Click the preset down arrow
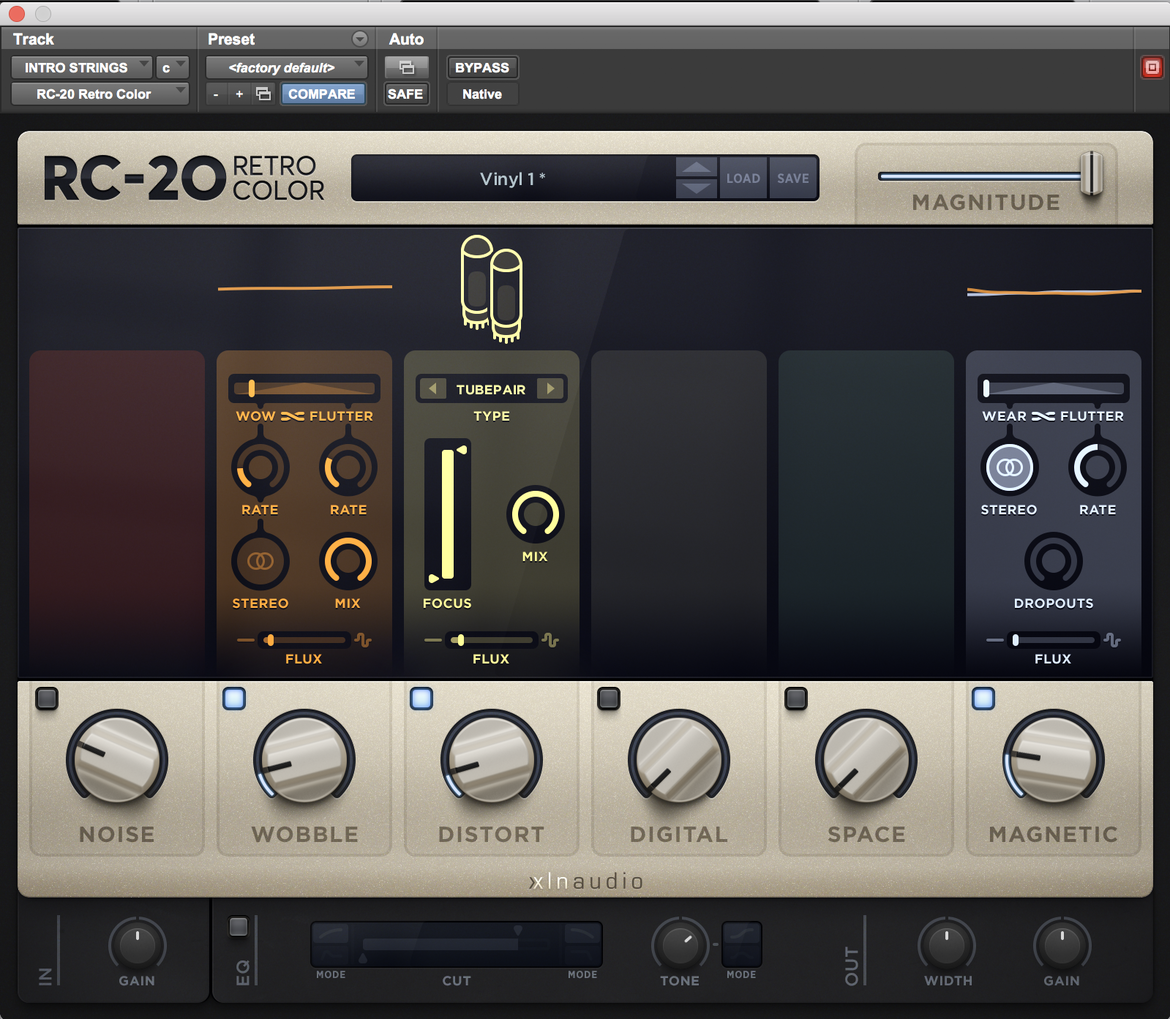 [696, 188]
